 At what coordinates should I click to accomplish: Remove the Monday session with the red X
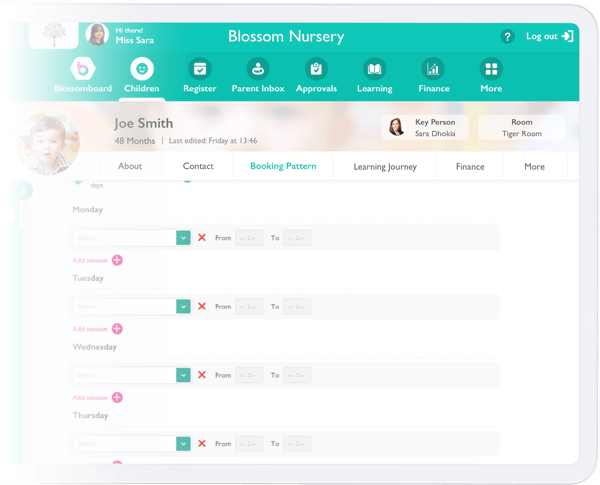point(202,238)
